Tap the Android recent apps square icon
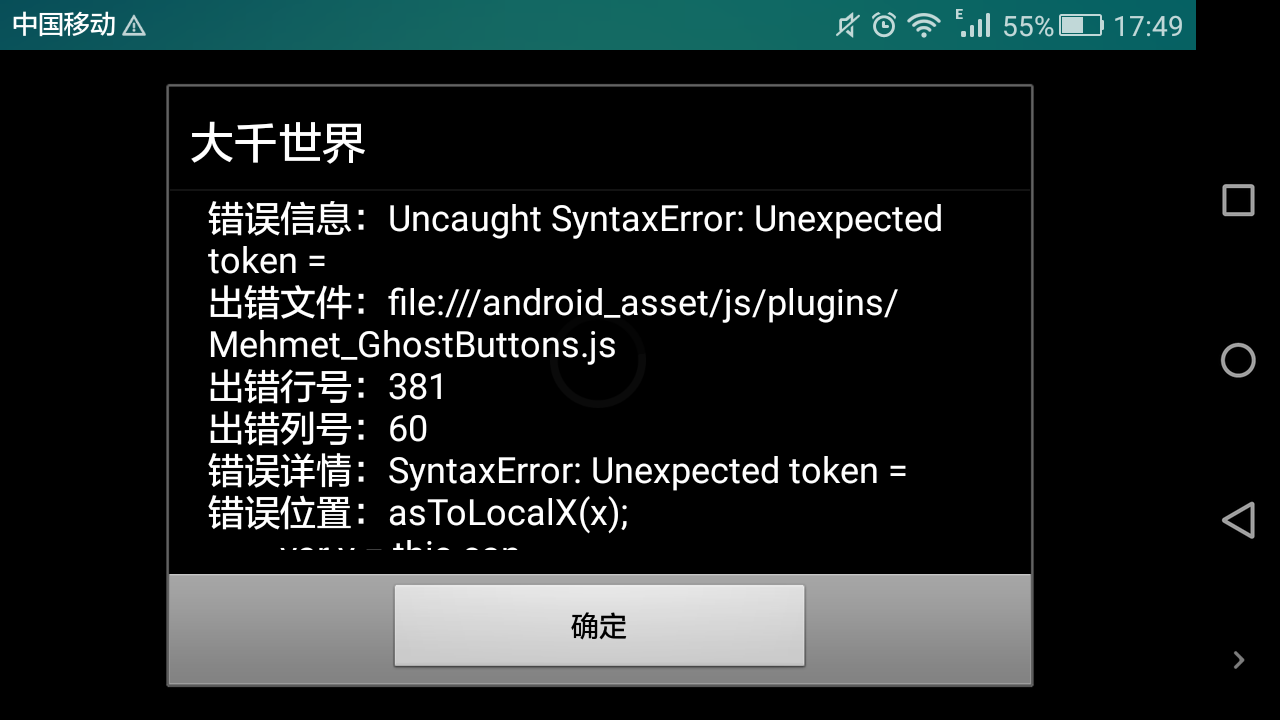Image resolution: width=1280 pixels, height=720 pixels. pyautogui.click(x=1238, y=200)
